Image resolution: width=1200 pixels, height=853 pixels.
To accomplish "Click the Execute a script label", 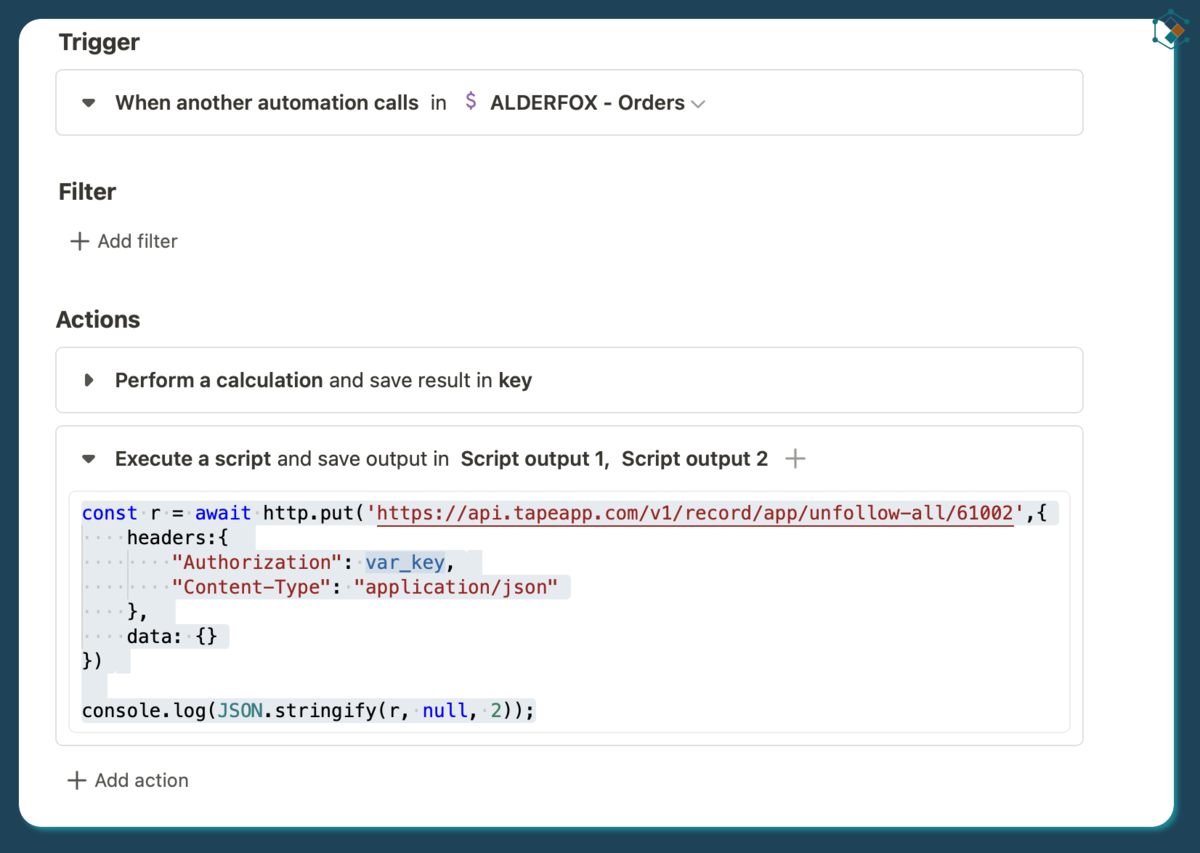I will pos(192,459).
